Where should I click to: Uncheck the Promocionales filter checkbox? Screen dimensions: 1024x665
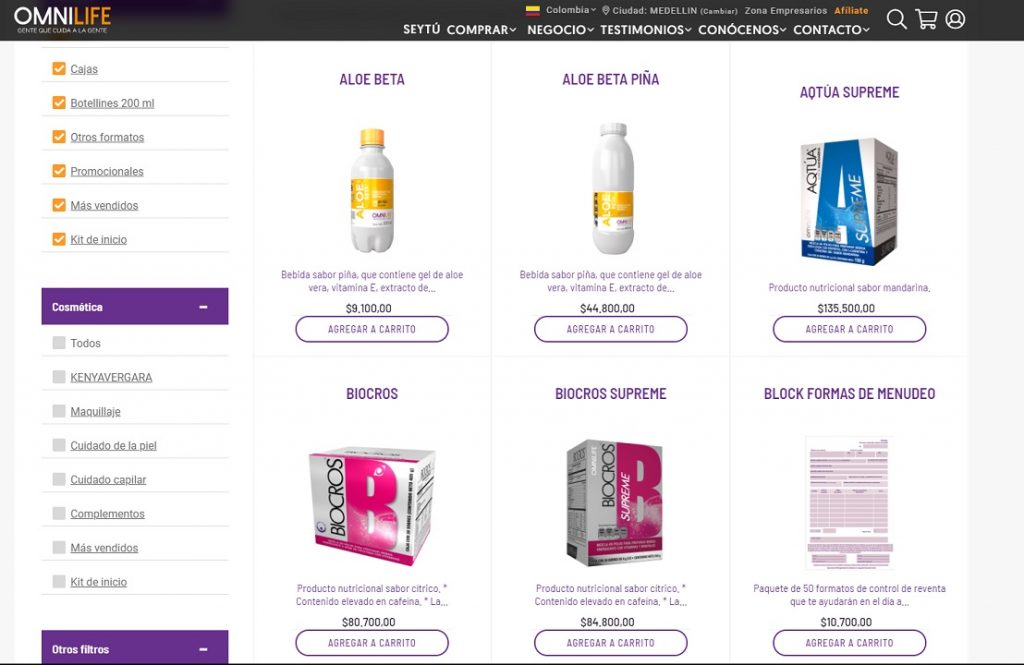coord(59,170)
